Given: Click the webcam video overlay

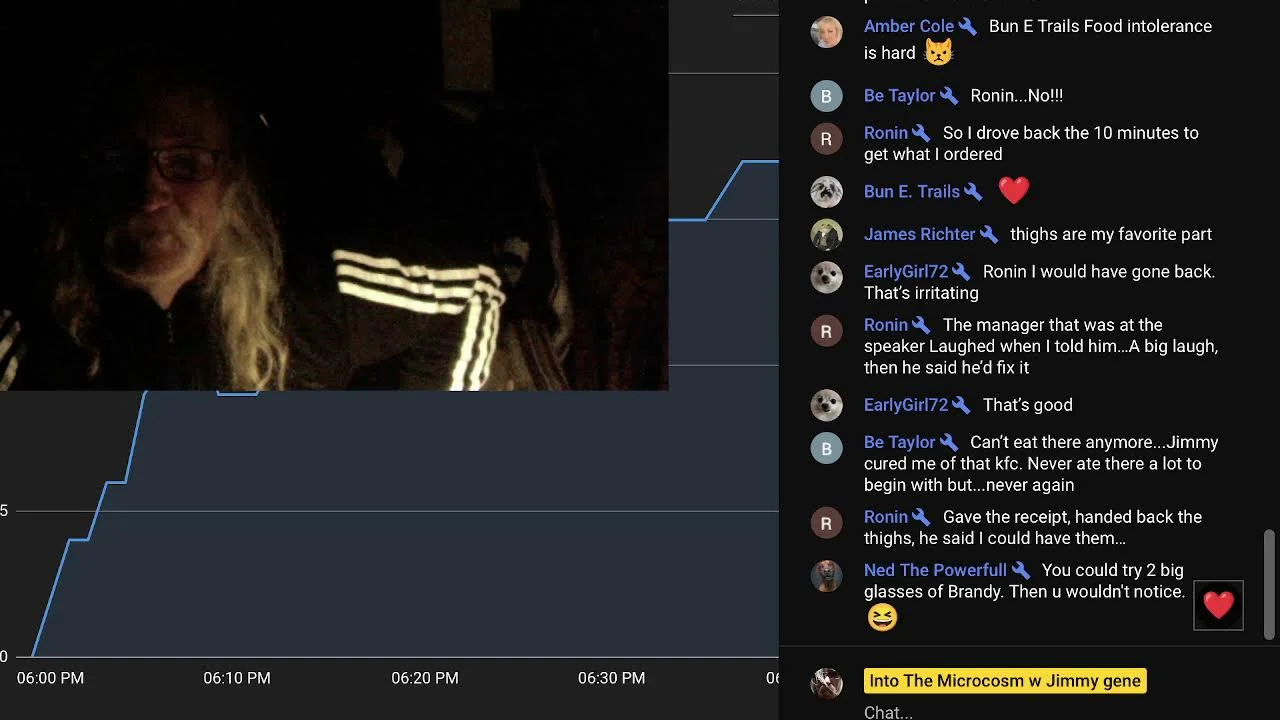Looking at the screenshot, I should [334, 195].
